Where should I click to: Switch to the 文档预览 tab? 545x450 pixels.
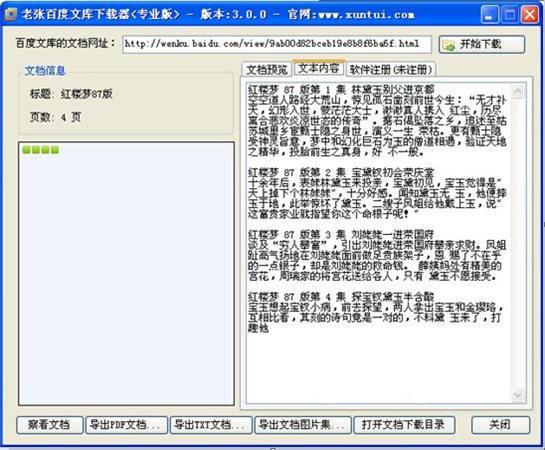267,69
